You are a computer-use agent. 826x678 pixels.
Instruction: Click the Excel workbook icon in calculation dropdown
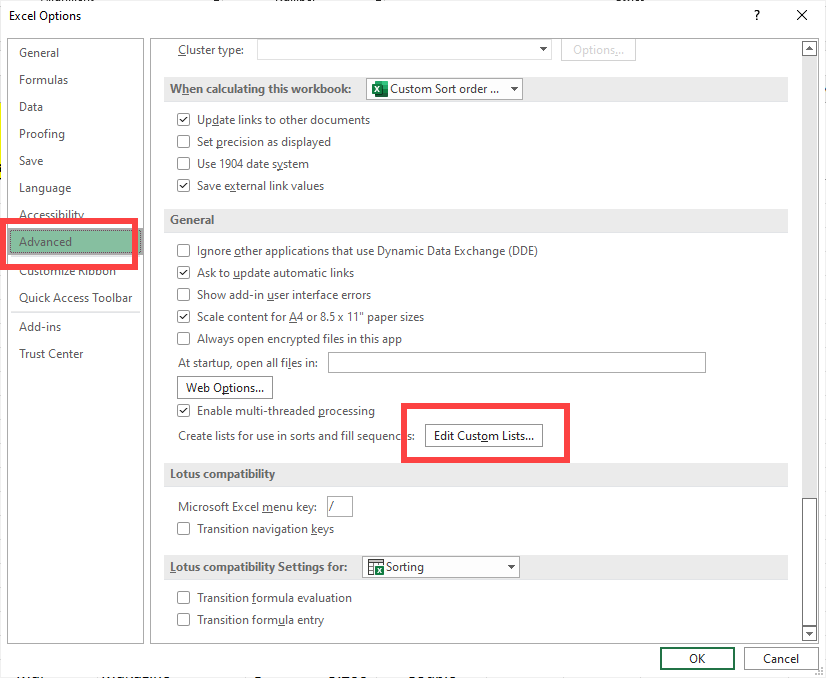pyautogui.click(x=379, y=89)
